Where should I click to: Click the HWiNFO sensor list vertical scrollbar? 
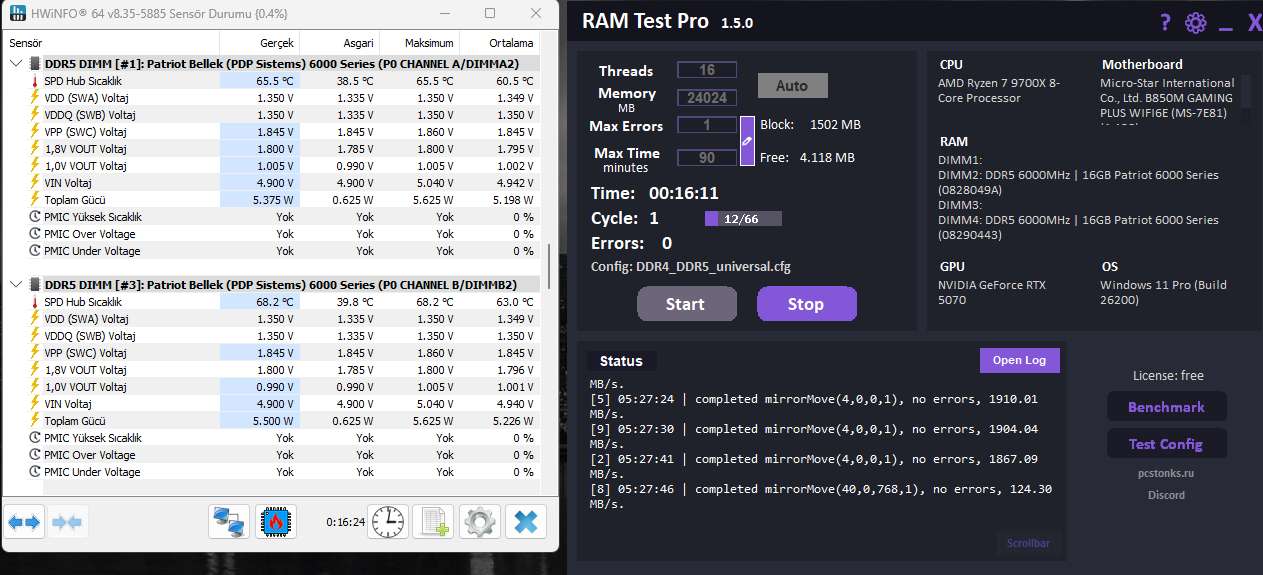[x=548, y=265]
